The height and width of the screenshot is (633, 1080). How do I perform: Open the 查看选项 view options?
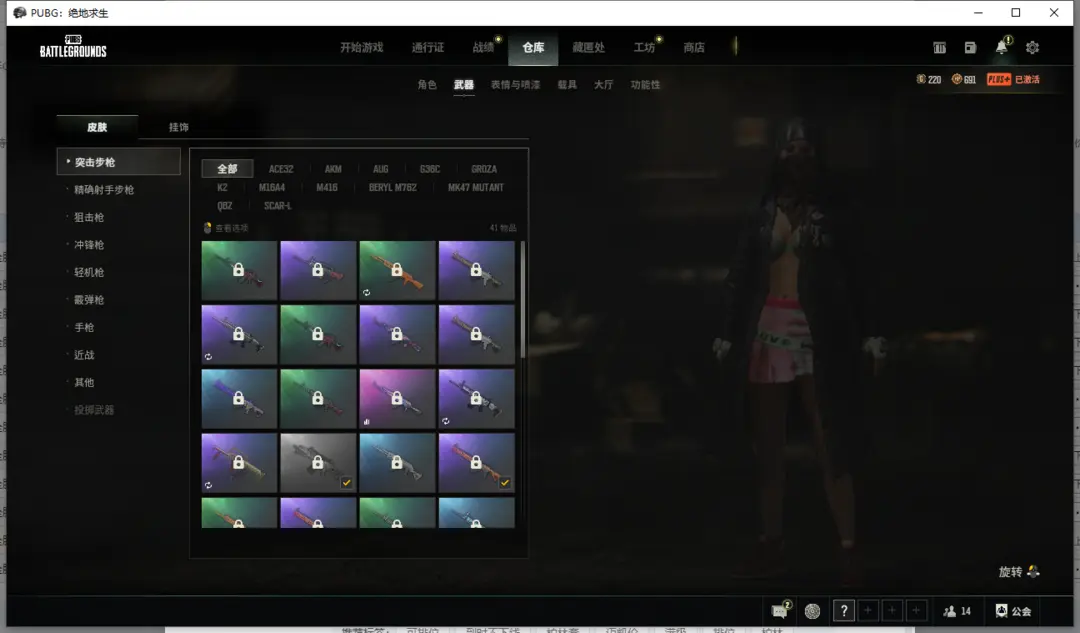click(226, 228)
